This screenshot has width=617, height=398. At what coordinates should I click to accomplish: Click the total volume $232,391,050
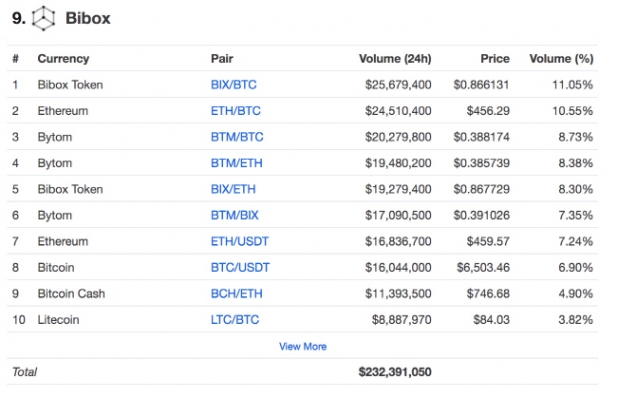(395, 372)
